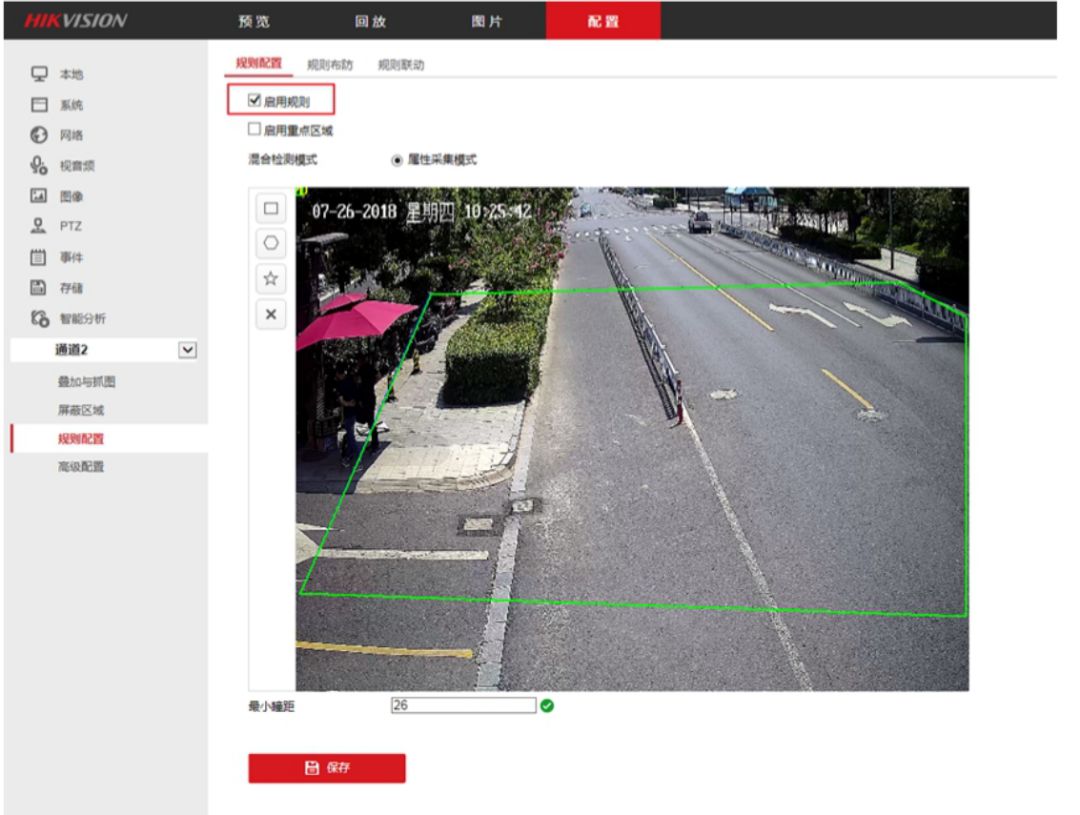Image resolution: width=1080 pixels, height=815 pixels.
Task: Open 视音频 video/audio settings
Action: 77,166
